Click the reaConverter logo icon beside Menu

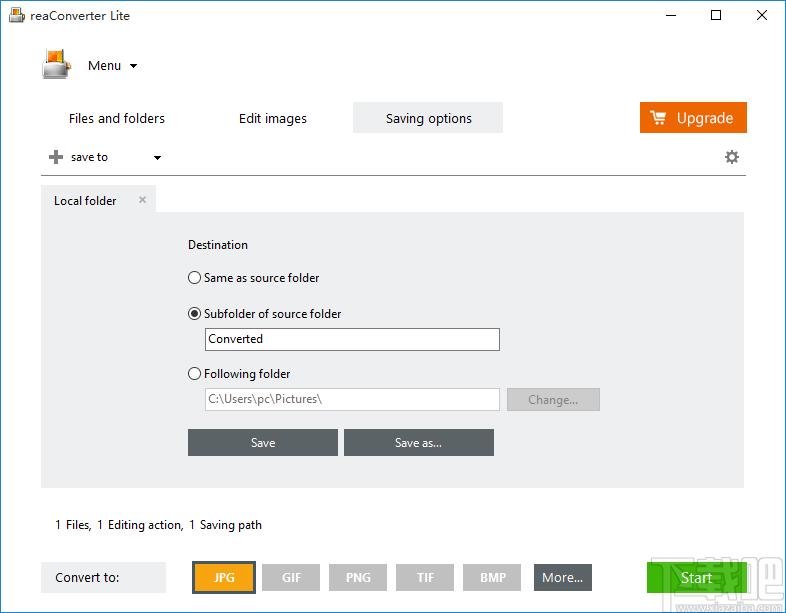coord(56,64)
